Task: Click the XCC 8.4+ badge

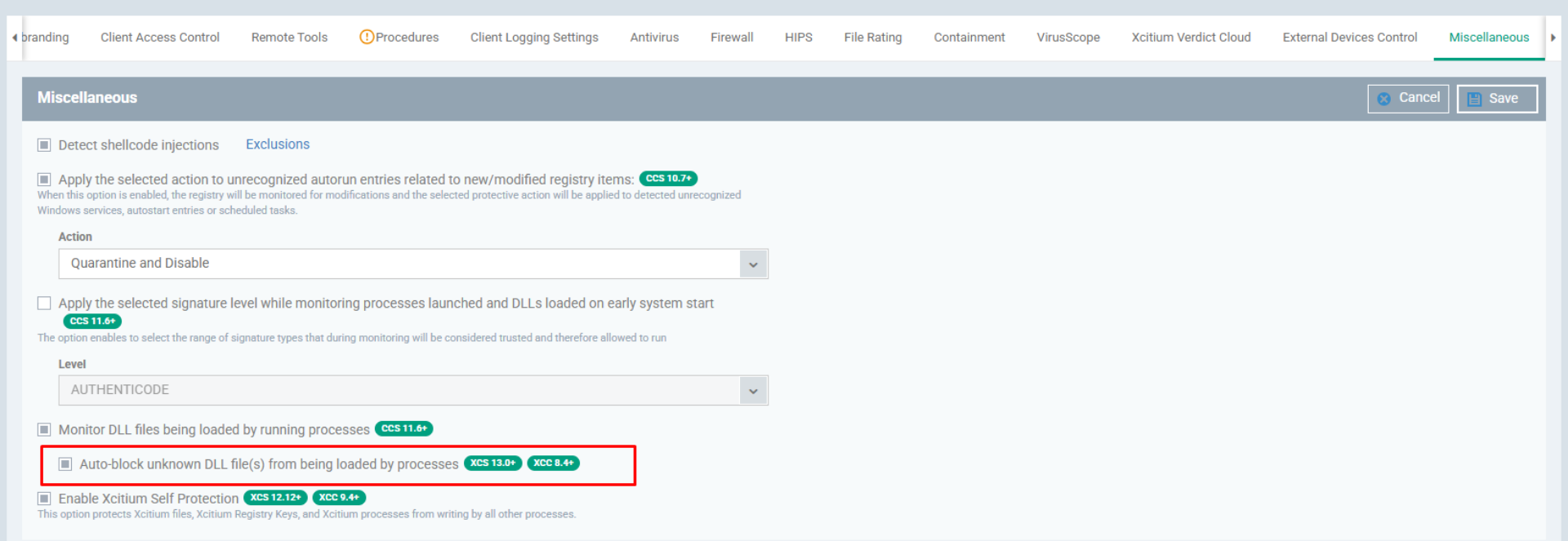Action: coord(554,463)
